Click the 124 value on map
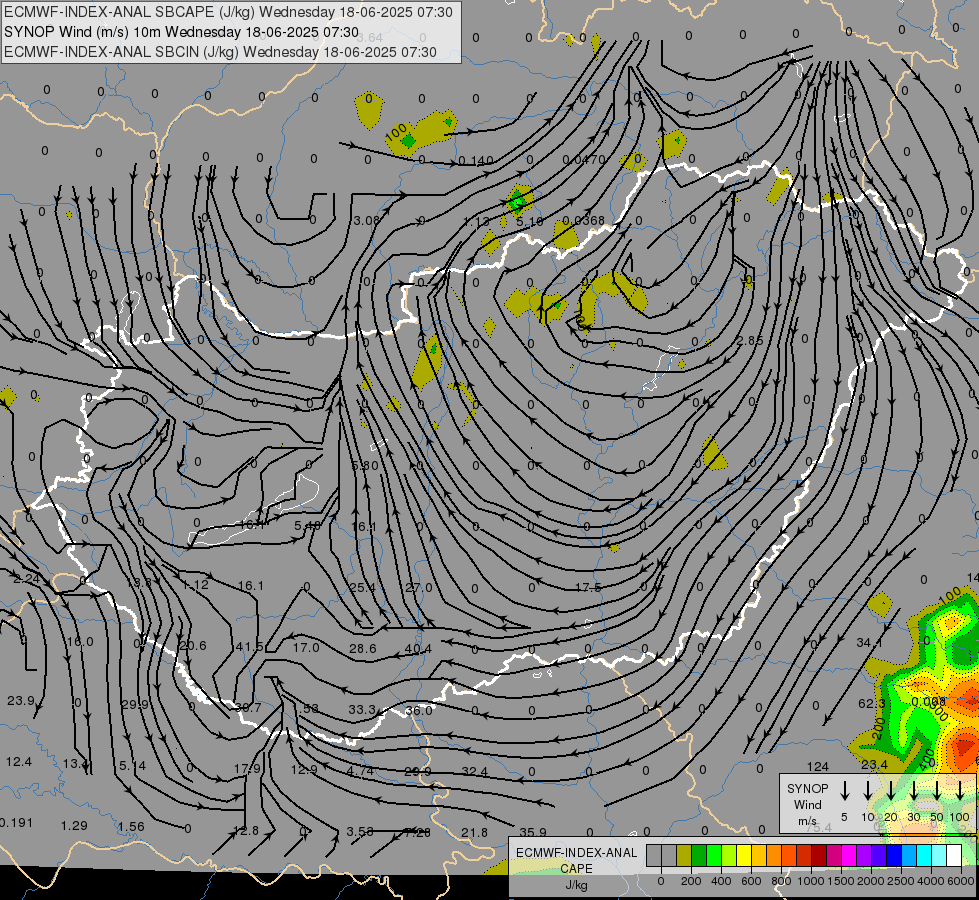This screenshot has width=979, height=900. tap(817, 766)
